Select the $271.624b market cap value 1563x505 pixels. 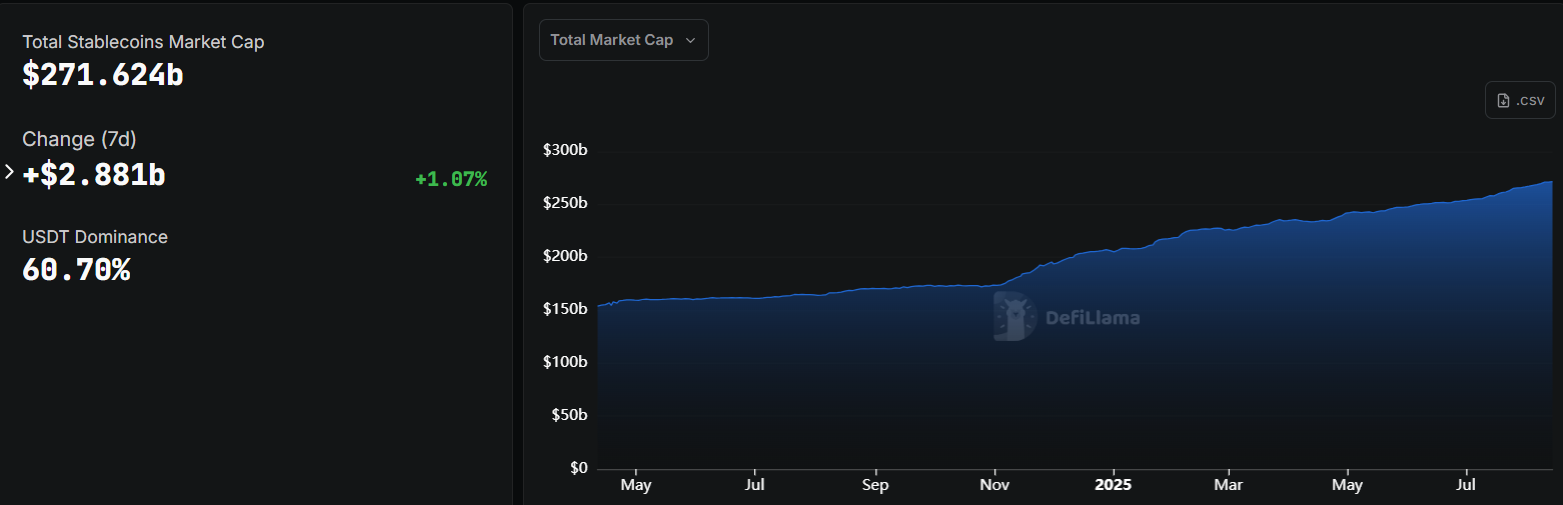click(103, 74)
